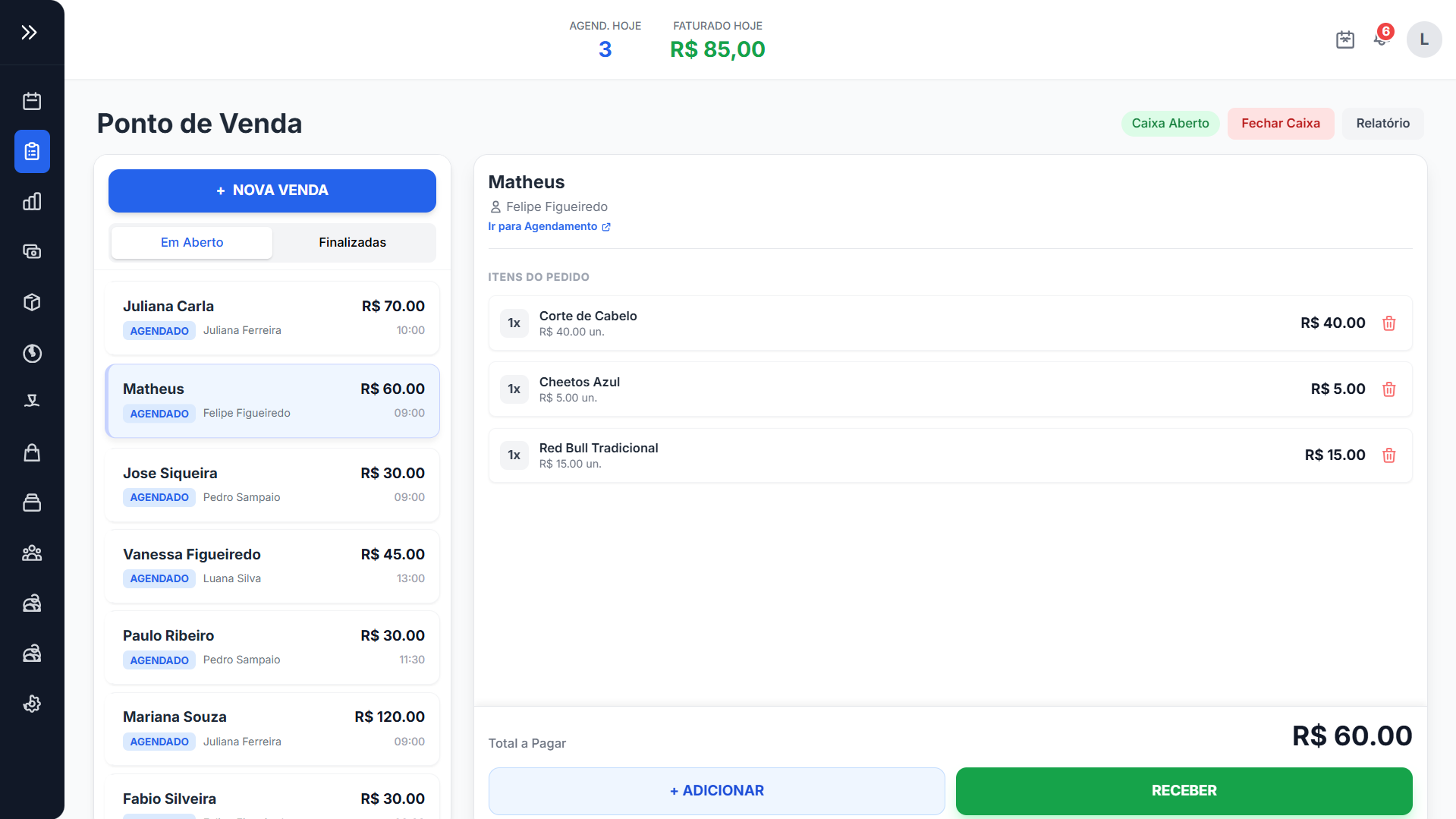Open the calendar icon in top header
Image resolution: width=1456 pixels, height=819 pixels.
click(1344, 39)
